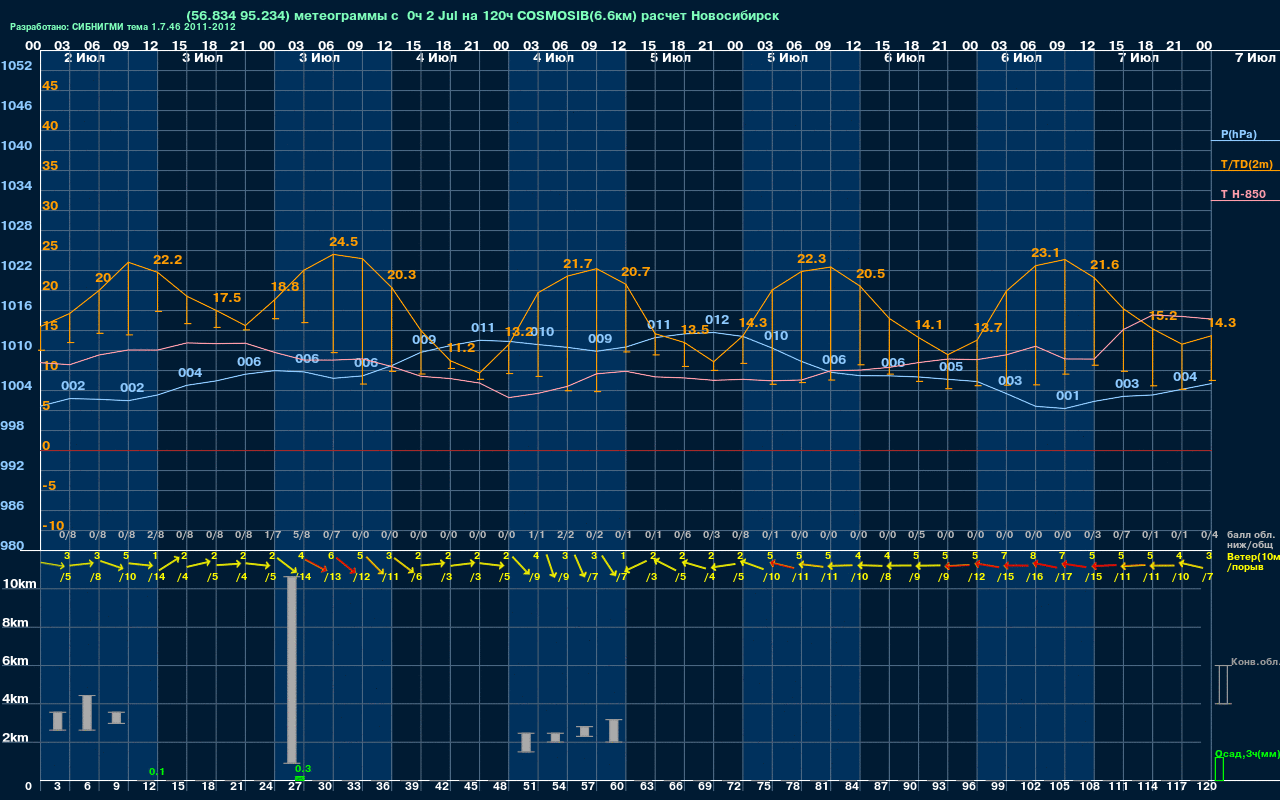Click hour 27 on the bottom axis
Image resolution: width=1280 pixels, height=800 pixels.
pyautogui.click(x=295, y=787)
